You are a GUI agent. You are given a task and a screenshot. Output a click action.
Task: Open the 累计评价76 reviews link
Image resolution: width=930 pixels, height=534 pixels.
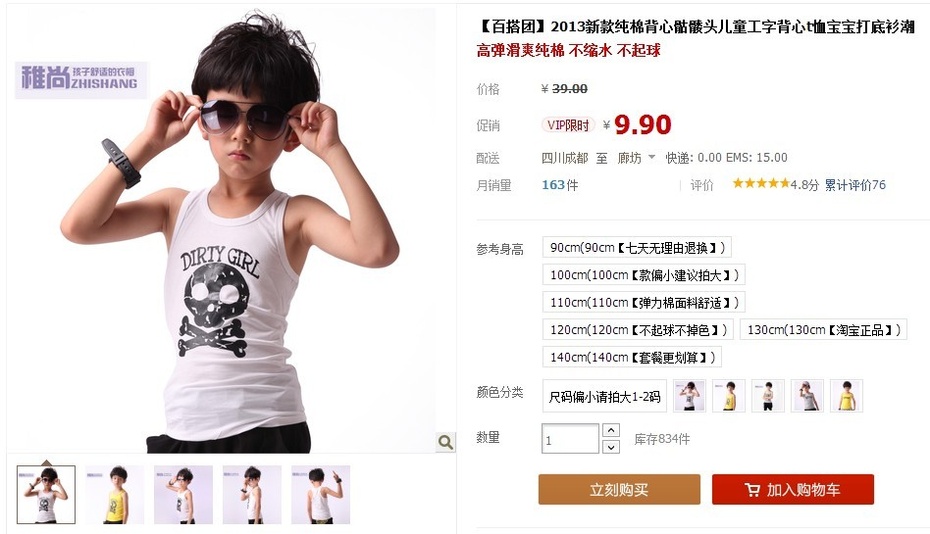tap(855, 185)
